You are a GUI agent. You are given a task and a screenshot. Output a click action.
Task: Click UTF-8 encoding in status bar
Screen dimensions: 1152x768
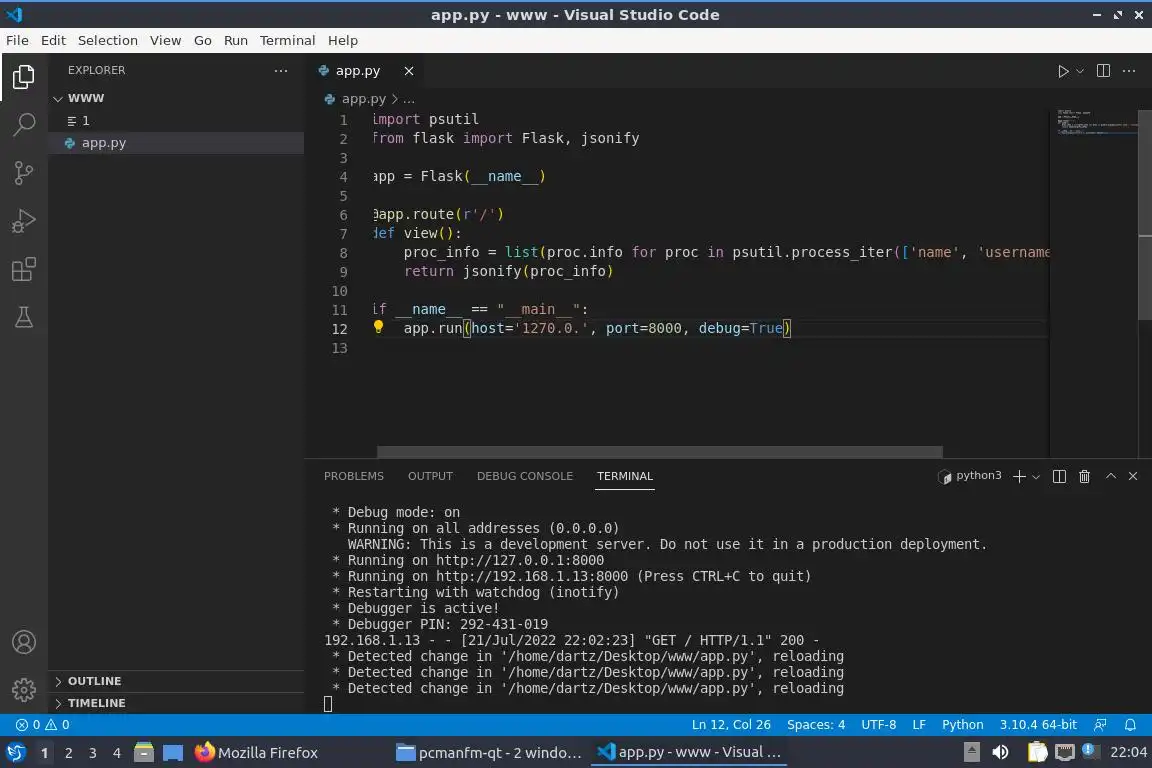(878, 725)
